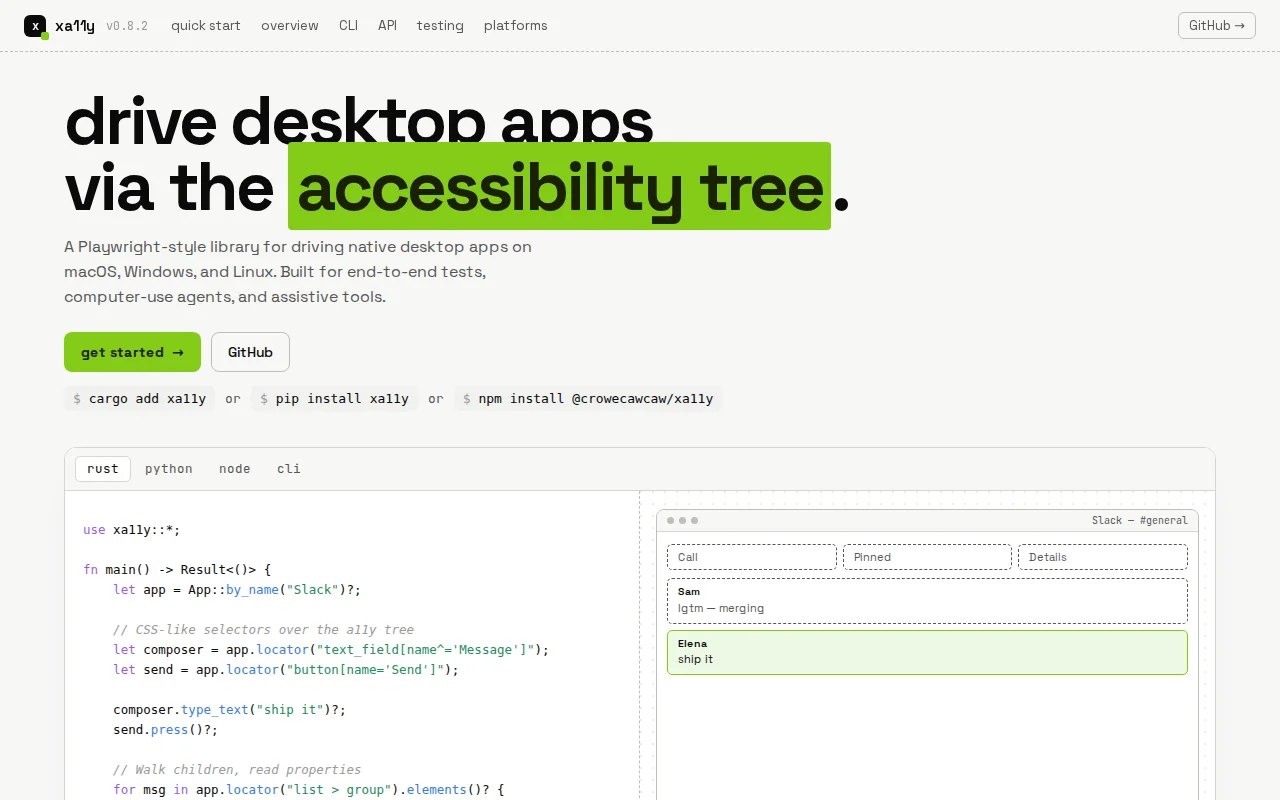The width and height of the screenshot is (1280, 800).
Task: Click the composer.type_text("ship it") line
Action: (229, 710)
